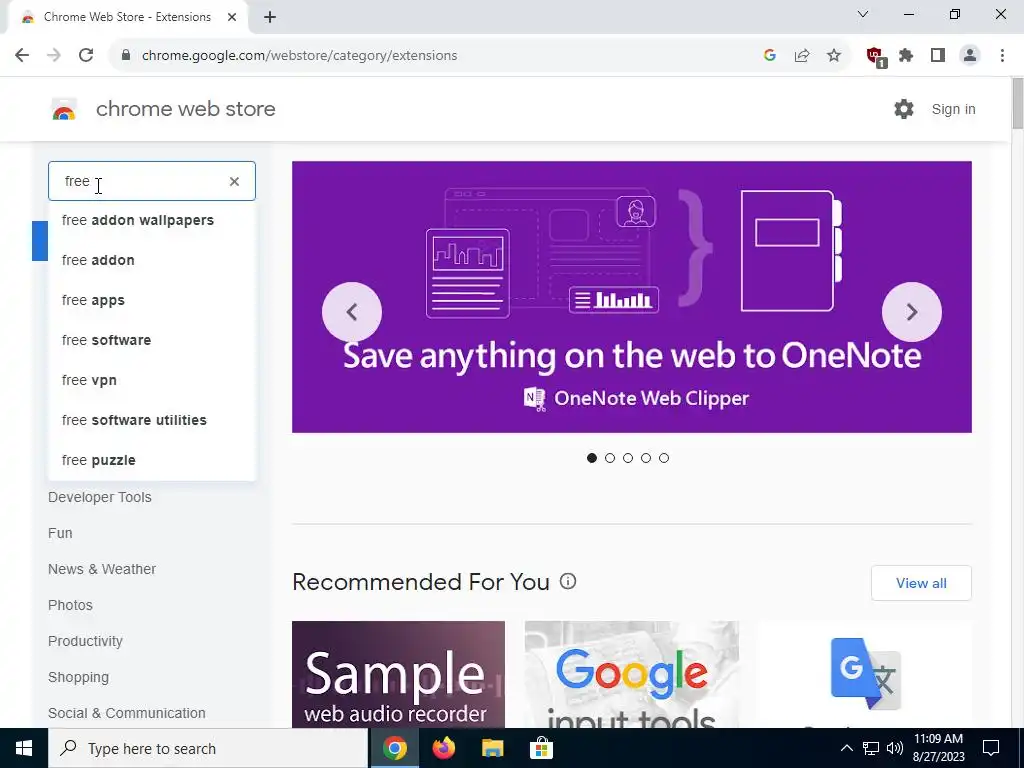The image size is (1024, 768).
Task: Click View all recommended extensions
Action: [x=921, y=583]
